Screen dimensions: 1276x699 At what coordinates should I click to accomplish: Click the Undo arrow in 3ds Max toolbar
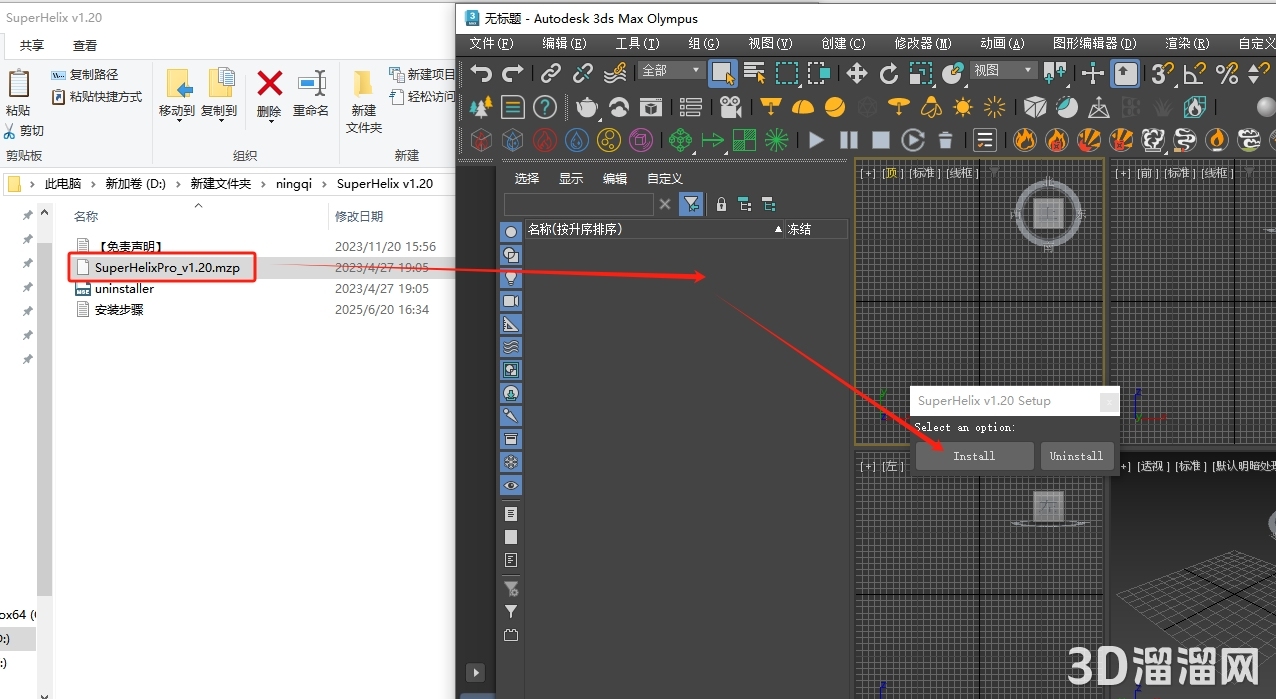coord(481,73)
